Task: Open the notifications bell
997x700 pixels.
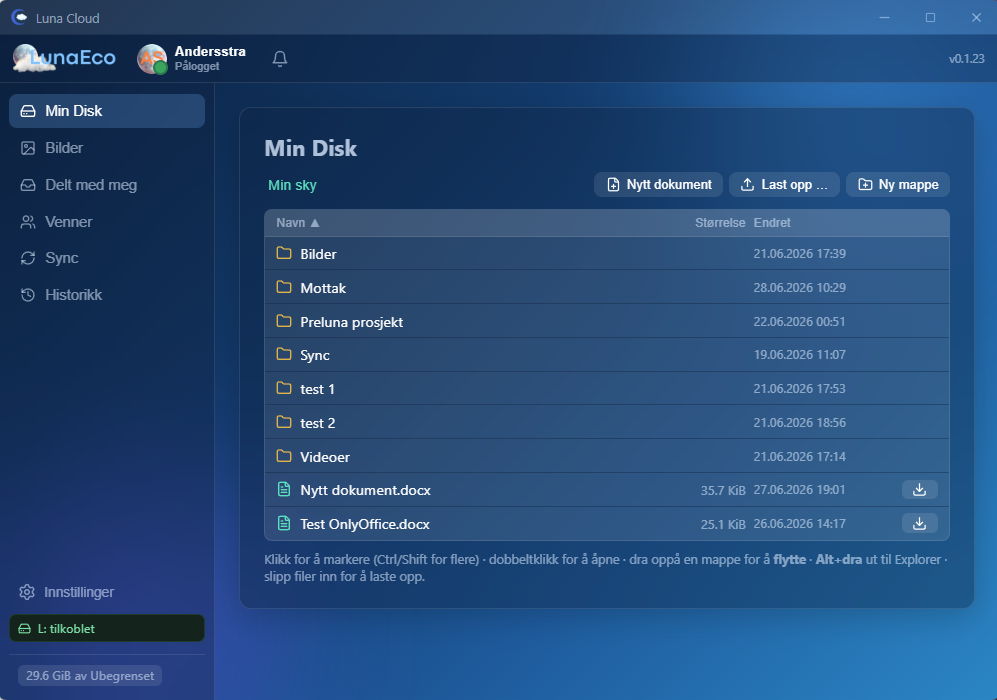Action: pos(280,58)
